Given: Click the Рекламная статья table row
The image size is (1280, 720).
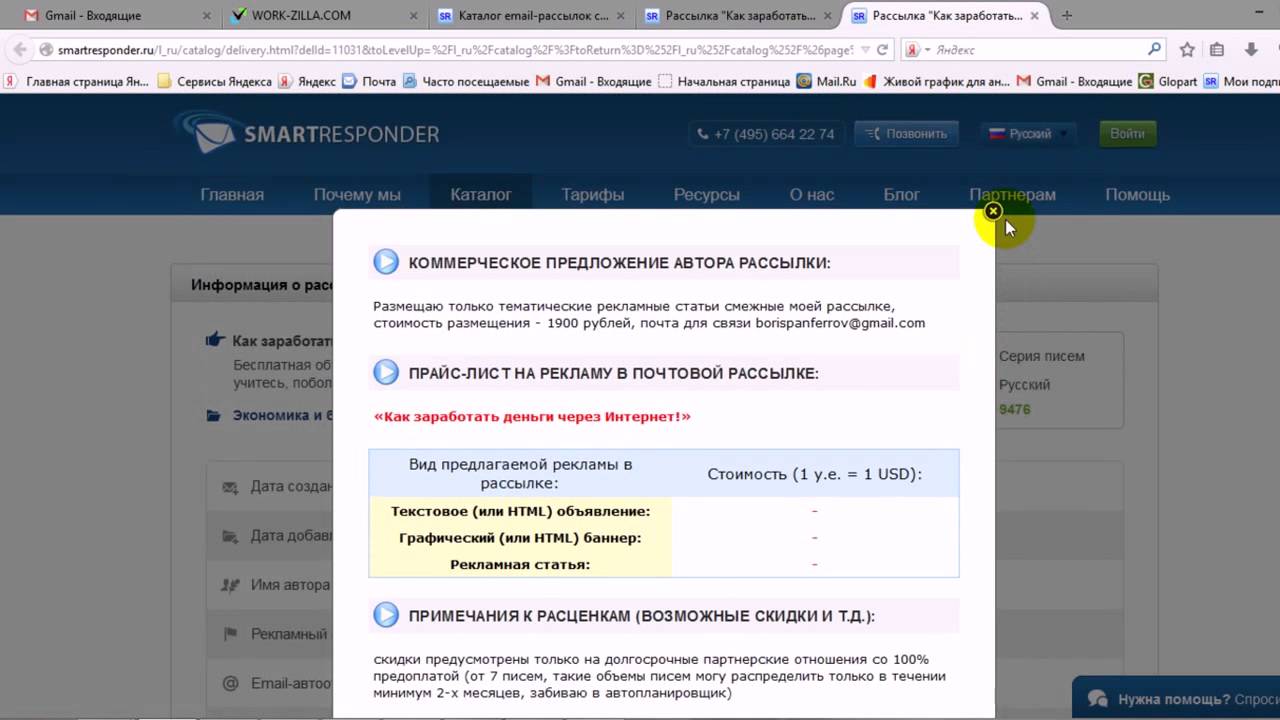Looking at the screenshot, I should pyautogui.click(x=664, y=564).
